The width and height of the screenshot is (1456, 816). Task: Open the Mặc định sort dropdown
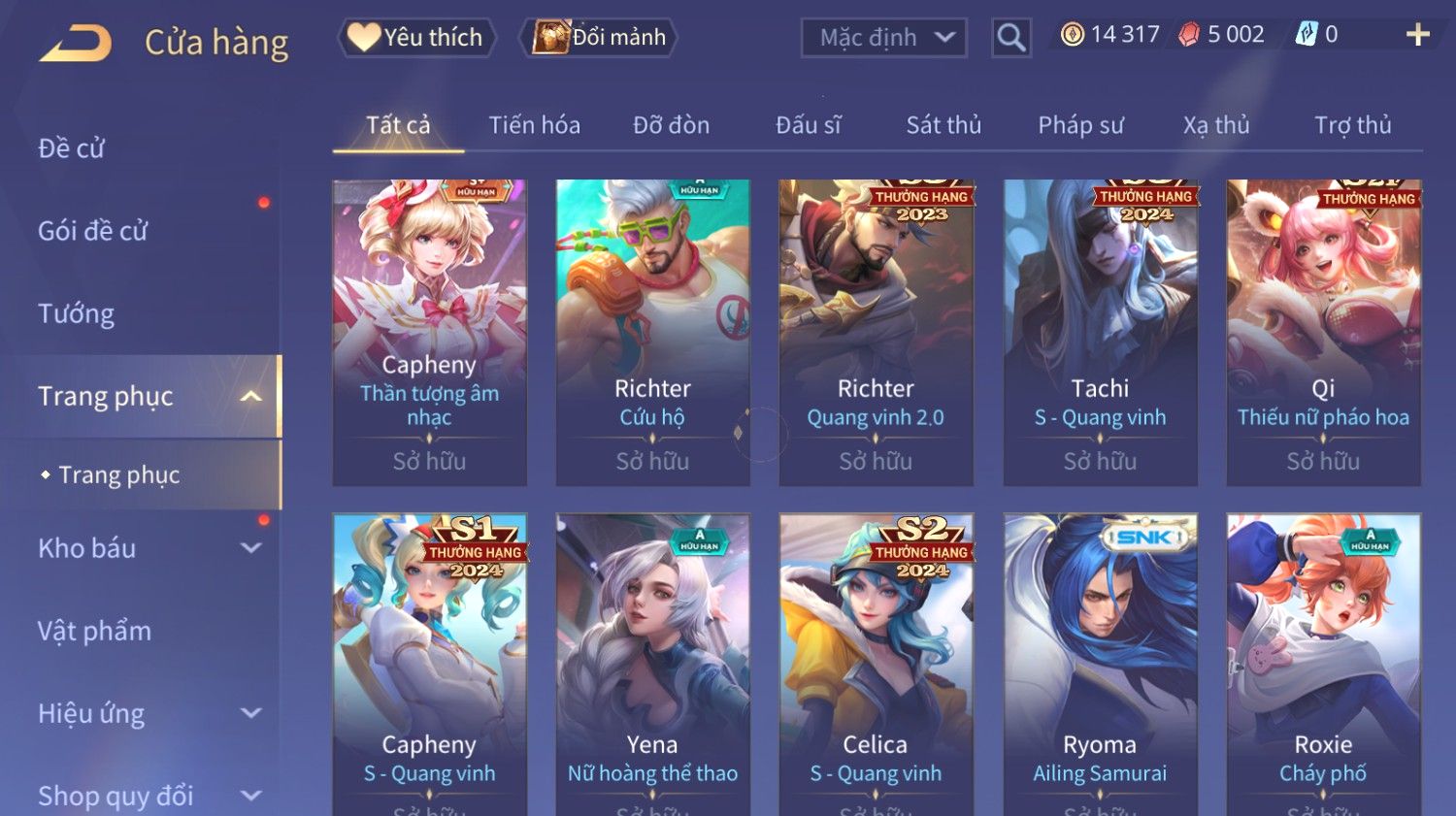tap(883, 38)
